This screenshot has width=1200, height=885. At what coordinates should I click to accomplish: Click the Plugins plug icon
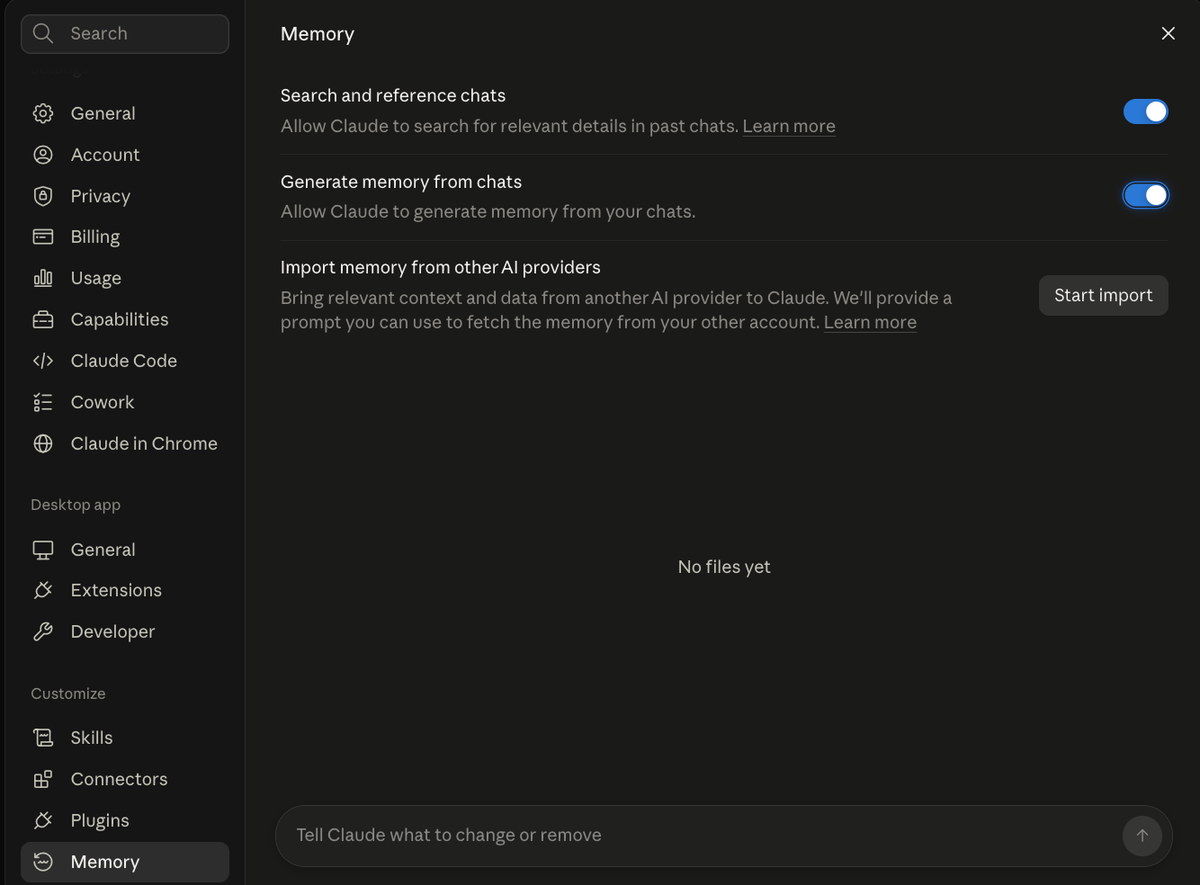point(43,820)
